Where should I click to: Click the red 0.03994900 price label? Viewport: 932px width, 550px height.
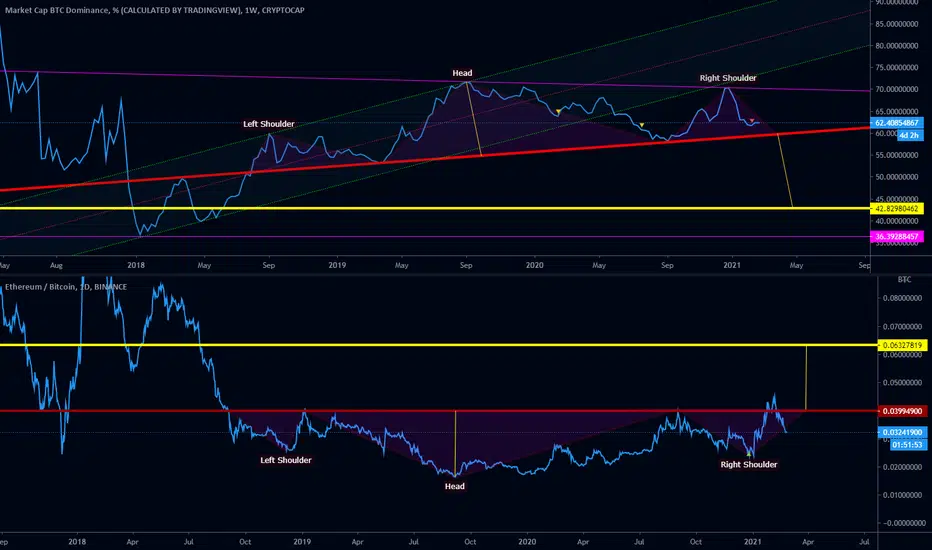902,411
